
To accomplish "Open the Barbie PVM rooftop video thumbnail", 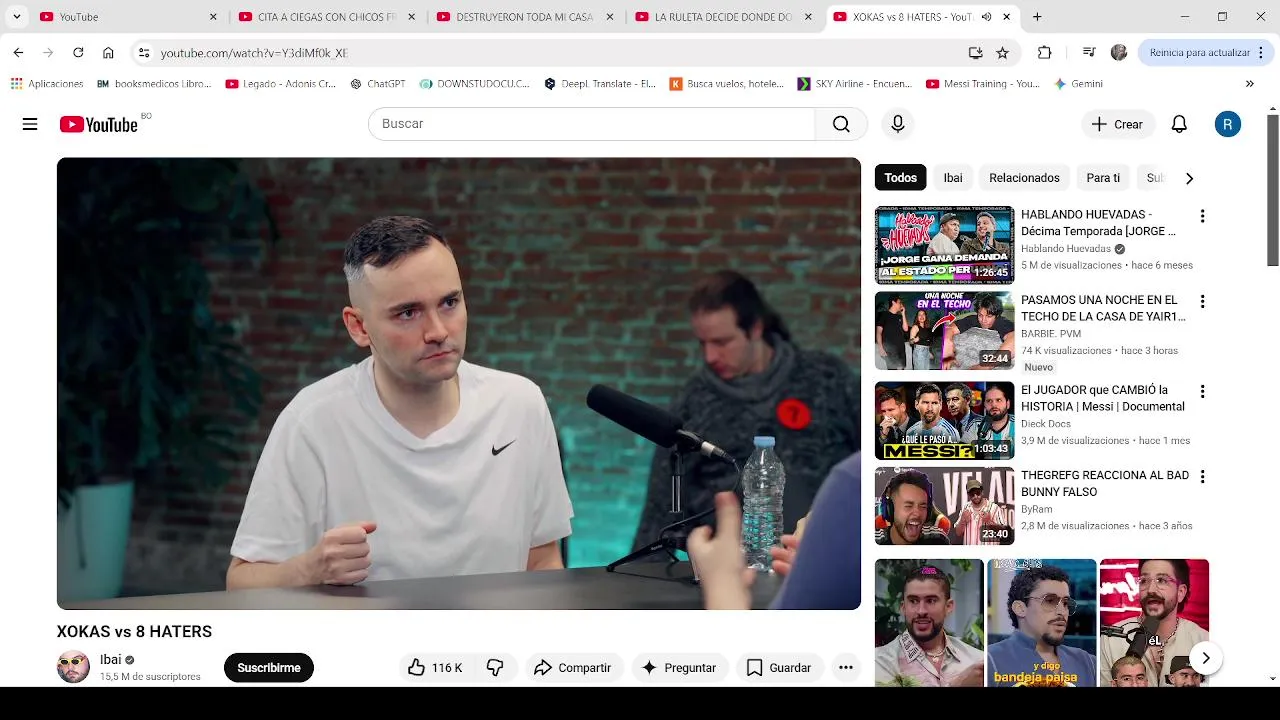I will [944, 331].
